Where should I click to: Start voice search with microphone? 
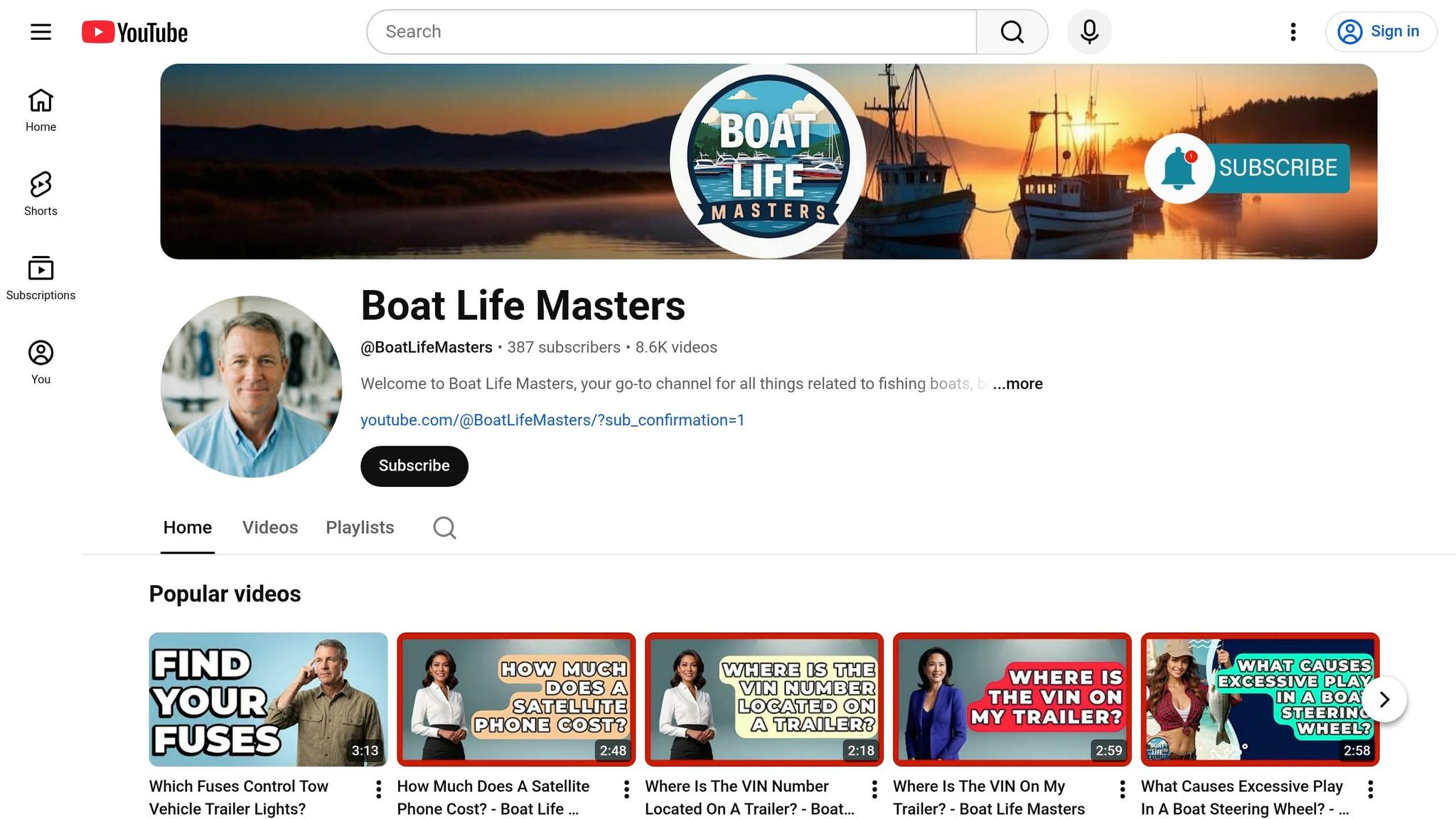tap(1089, 32)
